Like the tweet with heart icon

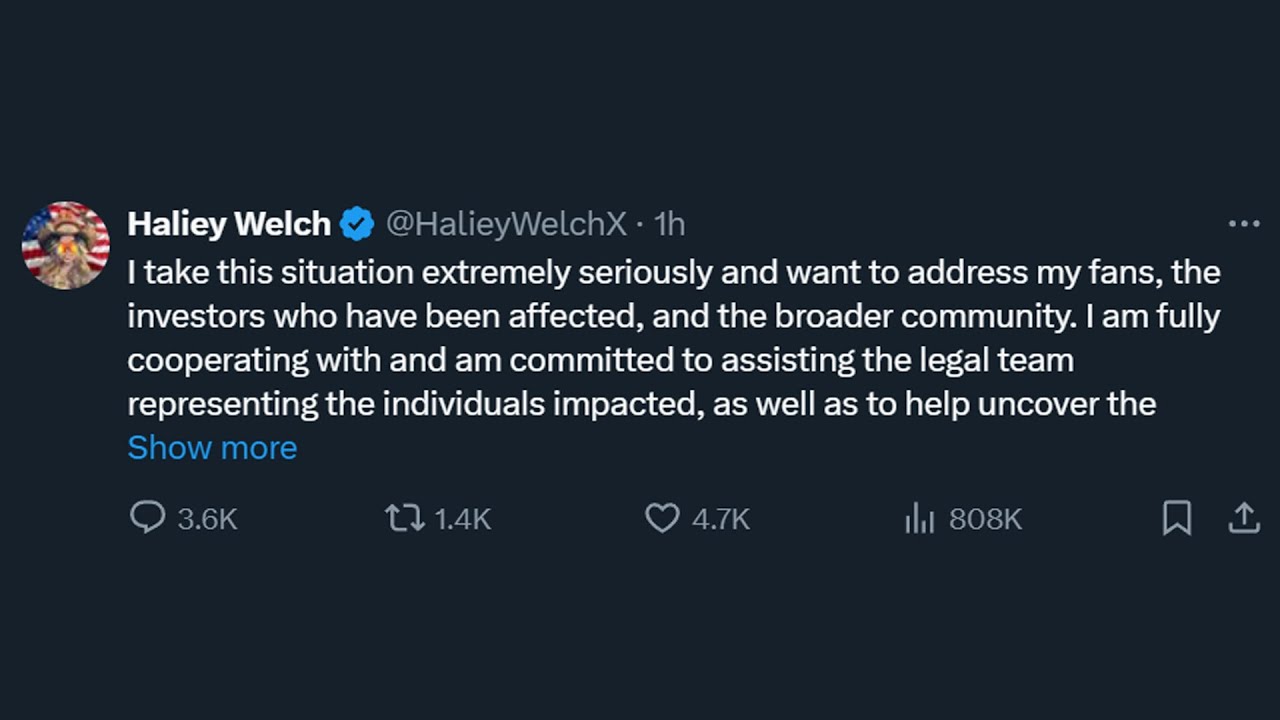[x=661, y=517]
